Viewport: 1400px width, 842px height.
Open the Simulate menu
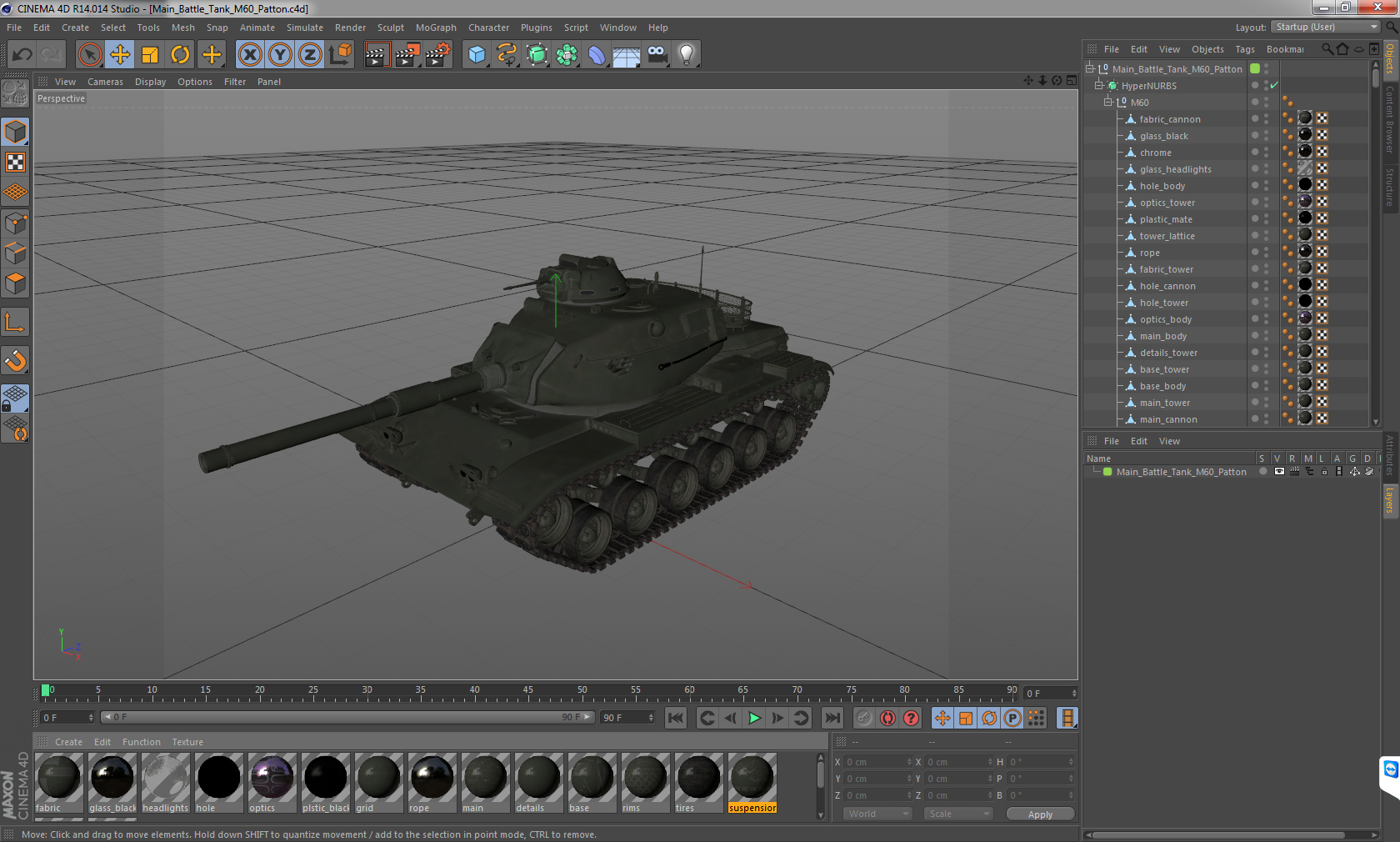(x=305, y=28)
